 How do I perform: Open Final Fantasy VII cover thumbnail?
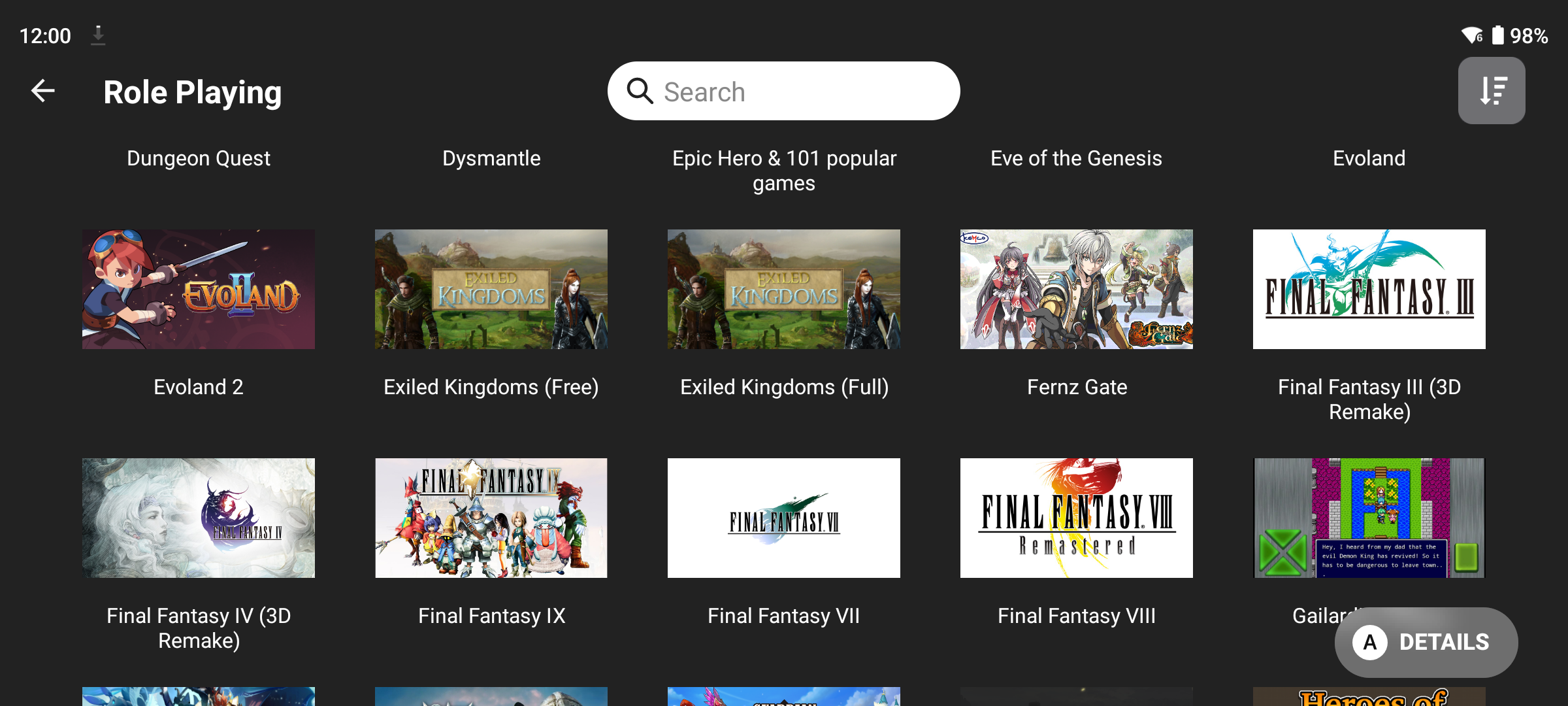[x=784, y=518]
